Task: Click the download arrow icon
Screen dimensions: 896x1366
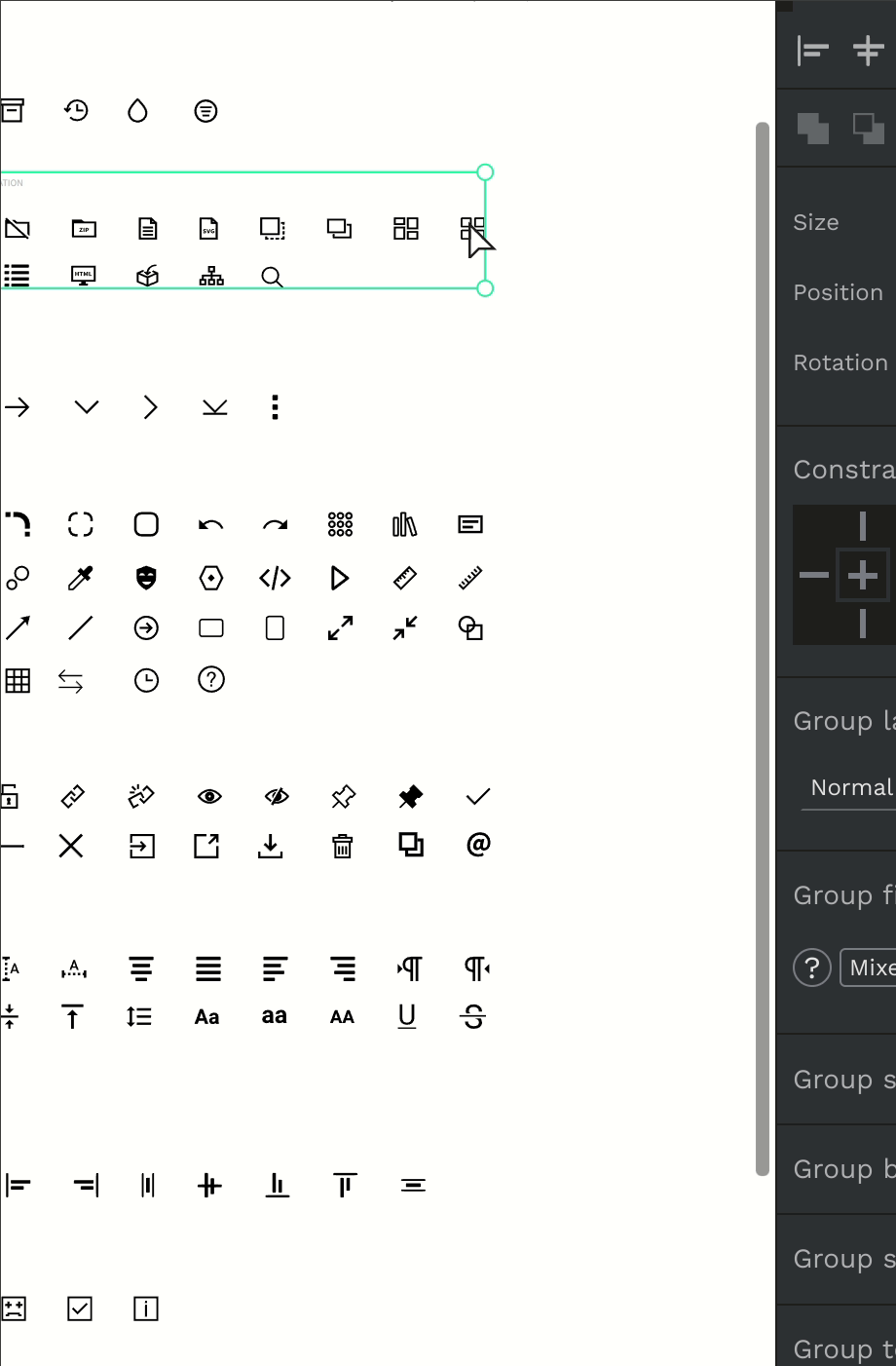Action: point(271,846)
